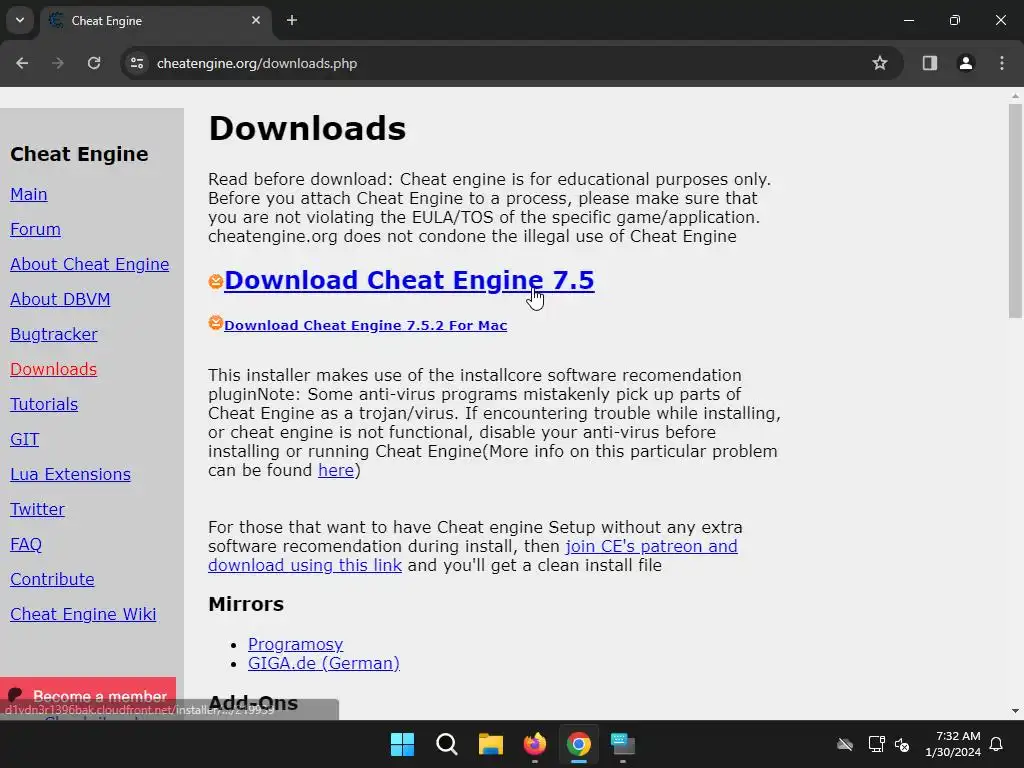Open GIT sidebar link
The width and height of the screenshot is (1024, 768).
25,439
